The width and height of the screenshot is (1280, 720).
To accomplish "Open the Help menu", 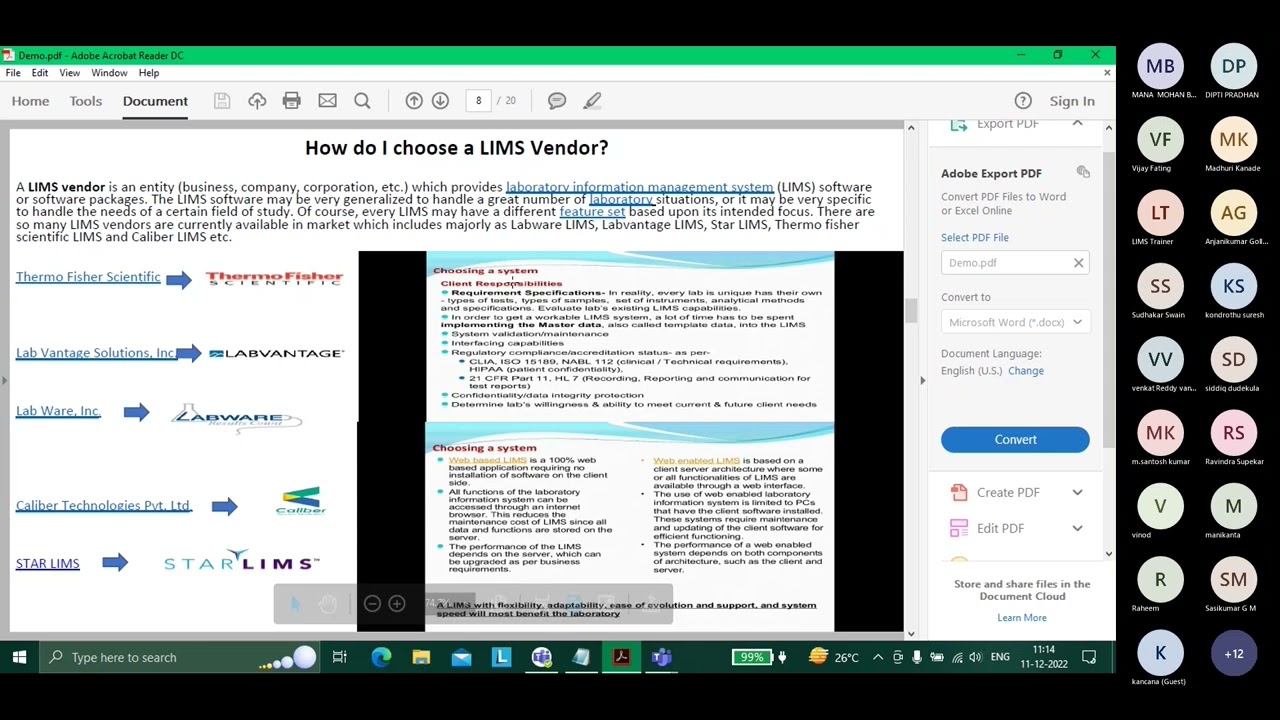I will tap(148, 73).
